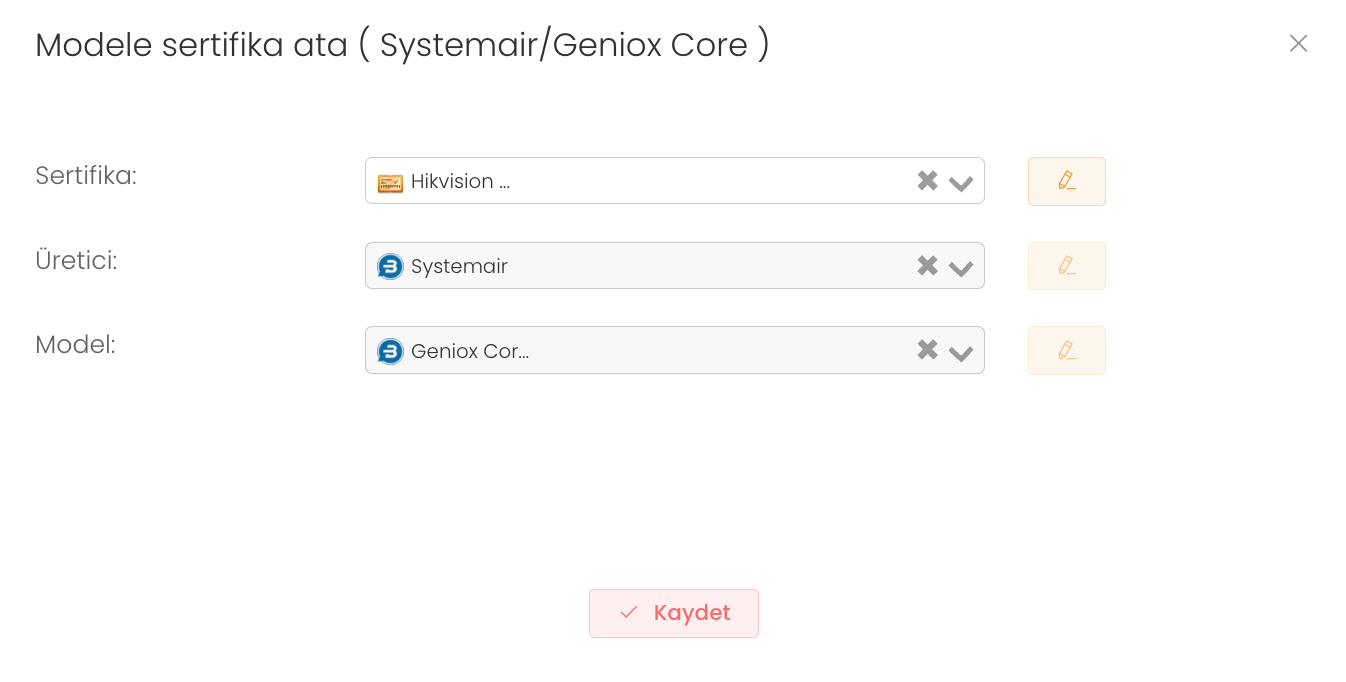Click the Model: field label
Screen dimensions: 1346x682
(75, 345)
